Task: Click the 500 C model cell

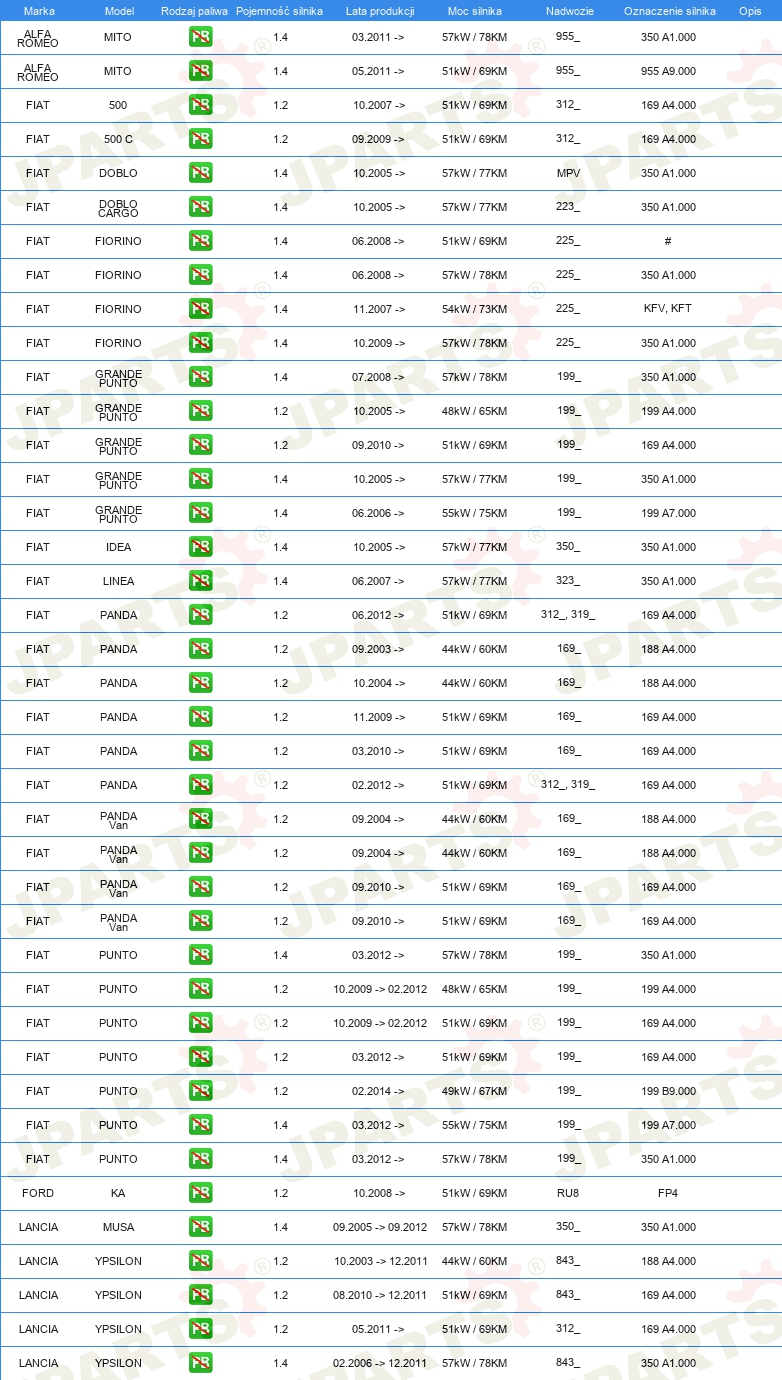Action: pyautogui.click(x=118, y=139)
